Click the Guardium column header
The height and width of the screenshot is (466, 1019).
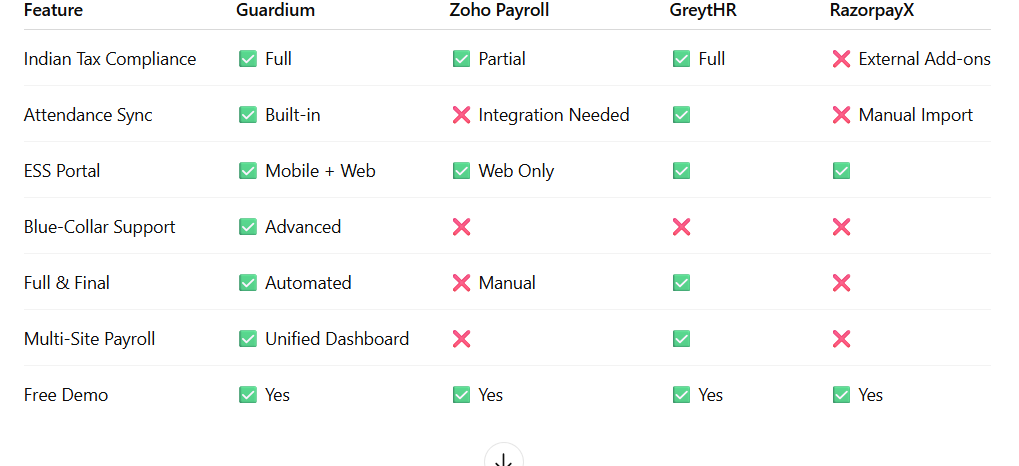(276, 10)
